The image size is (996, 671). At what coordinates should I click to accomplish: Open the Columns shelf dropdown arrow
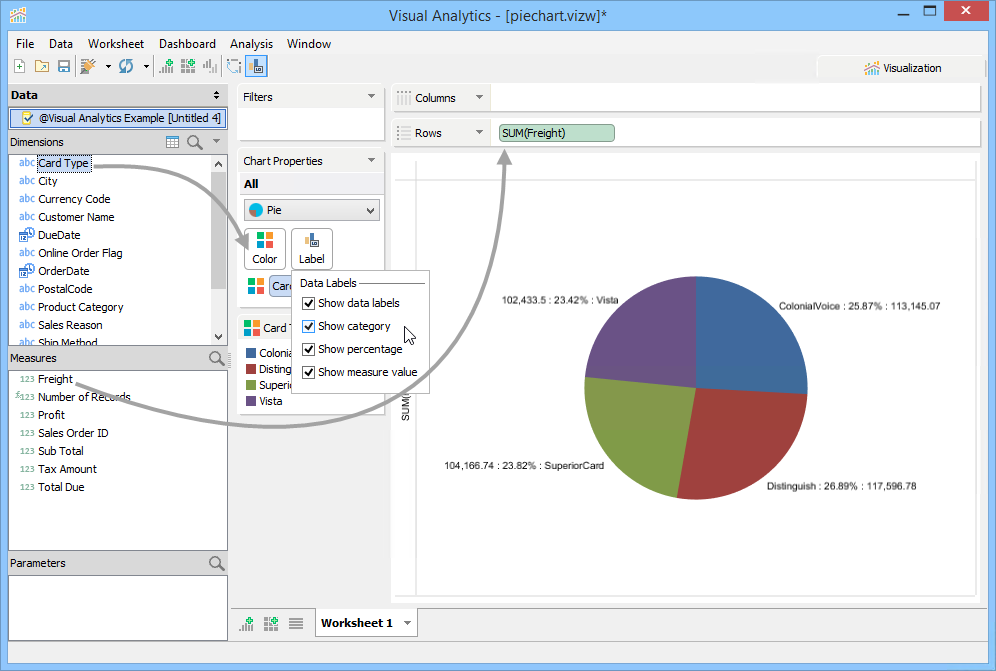point(480,97)
